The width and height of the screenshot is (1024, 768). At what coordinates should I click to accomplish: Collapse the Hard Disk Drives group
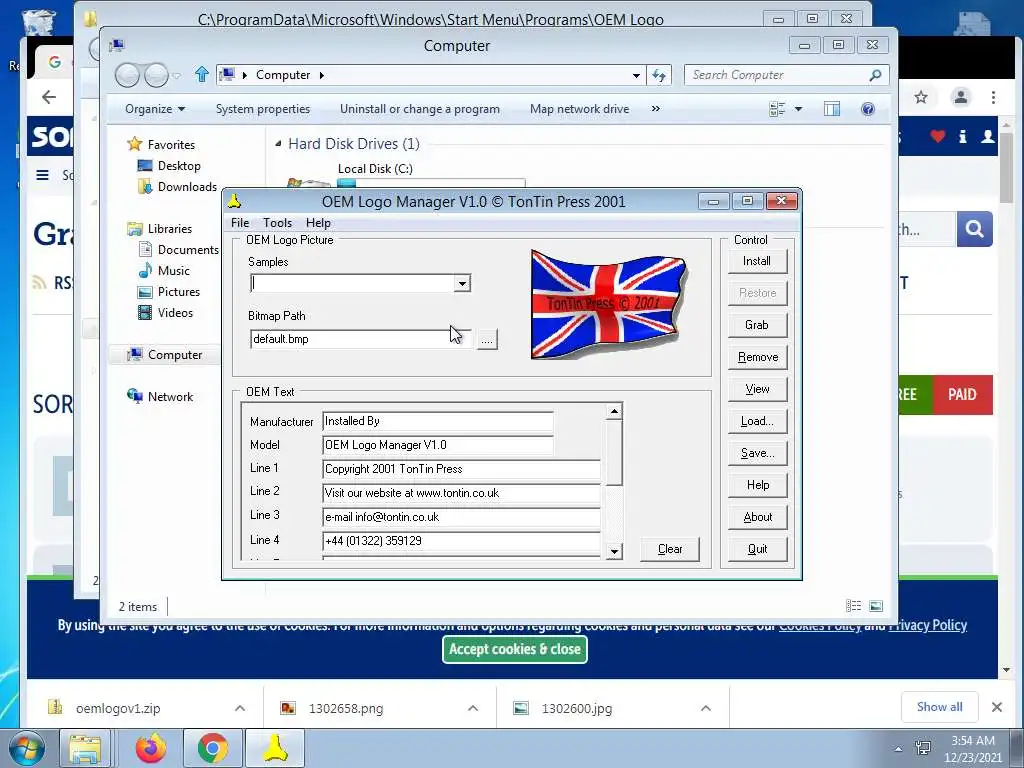(278, 144)
